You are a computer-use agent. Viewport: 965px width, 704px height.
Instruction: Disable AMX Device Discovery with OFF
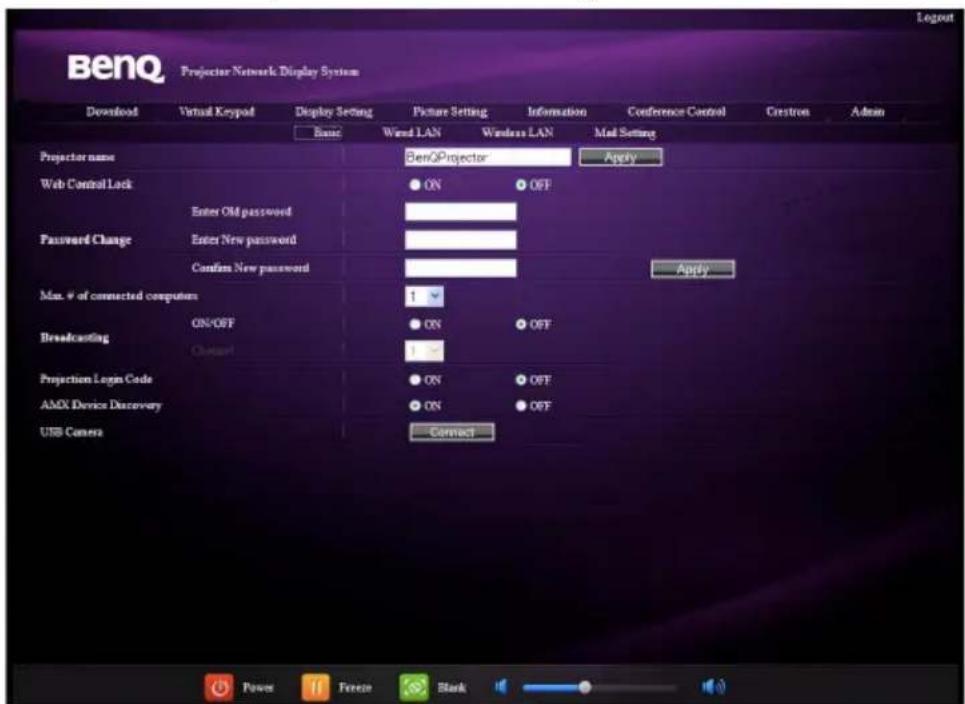pos(521,406)
